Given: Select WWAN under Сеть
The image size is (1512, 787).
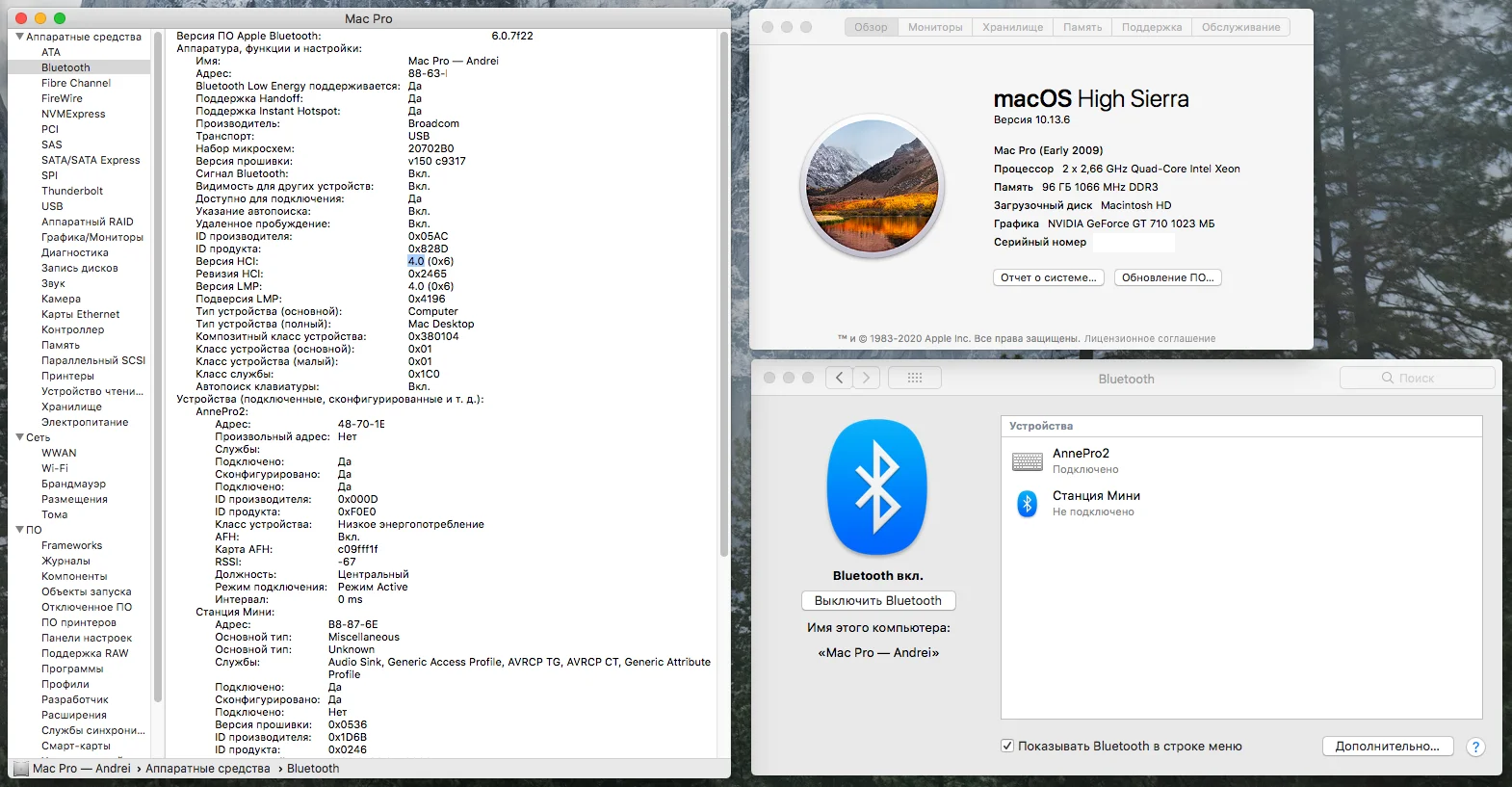Looking at the screenshot, I should pyautogui.click(x=59, y=453).
